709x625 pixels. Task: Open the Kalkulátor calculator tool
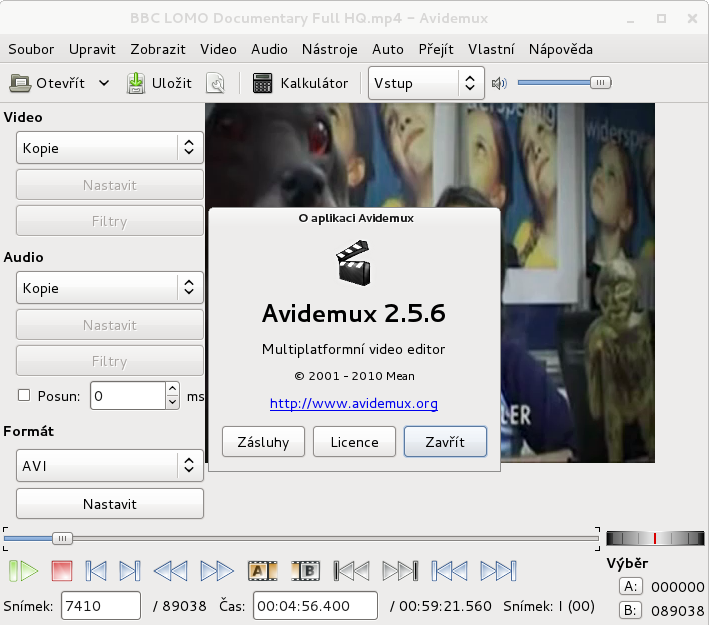coord(300,83)
